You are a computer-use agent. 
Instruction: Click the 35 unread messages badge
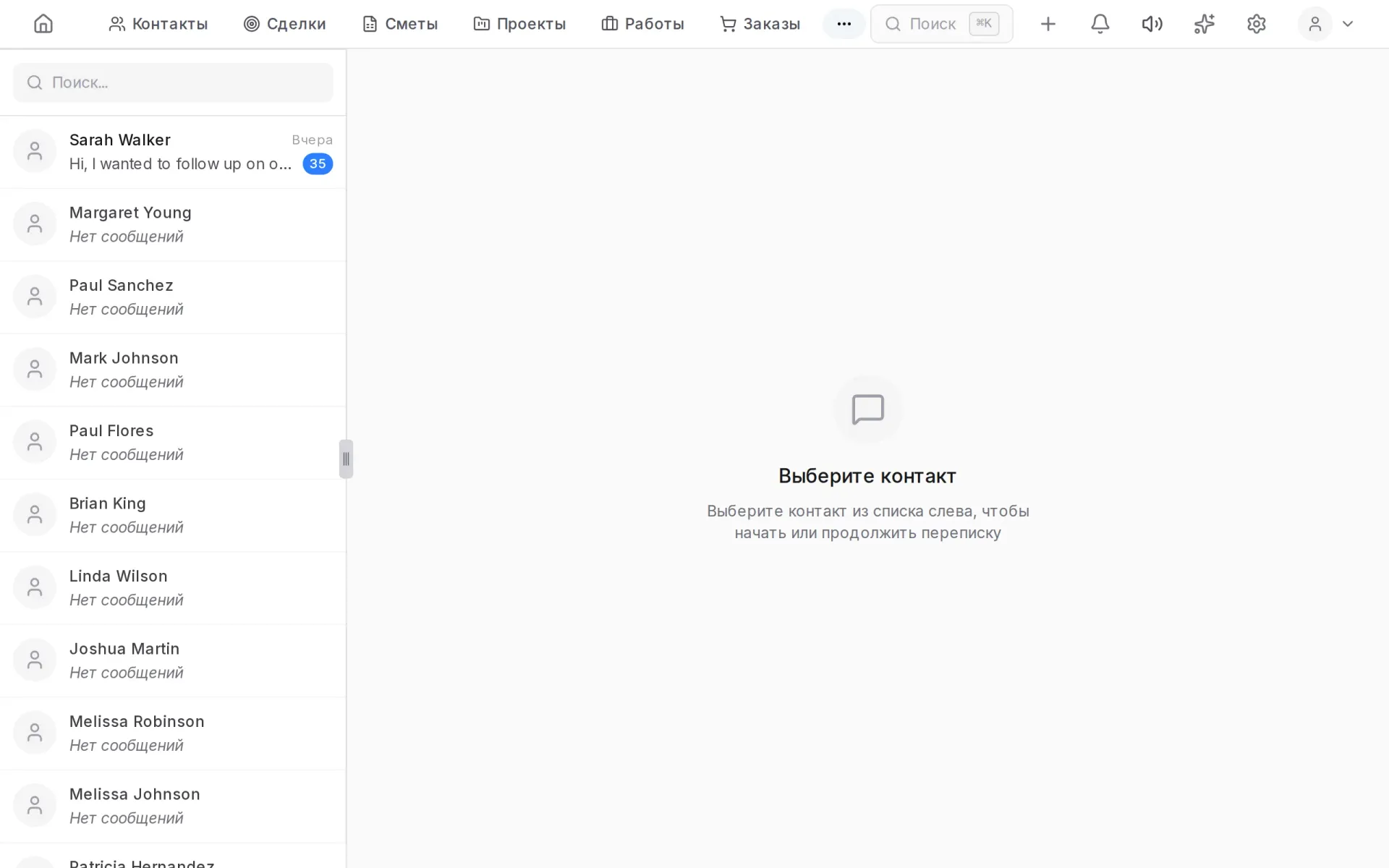tap(318, 163)
